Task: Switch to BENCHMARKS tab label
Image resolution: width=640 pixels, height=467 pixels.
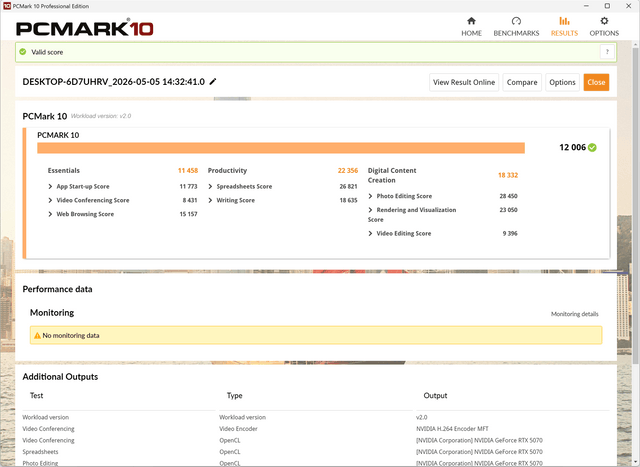Action: pyautogui.click(x=516, y=33)
